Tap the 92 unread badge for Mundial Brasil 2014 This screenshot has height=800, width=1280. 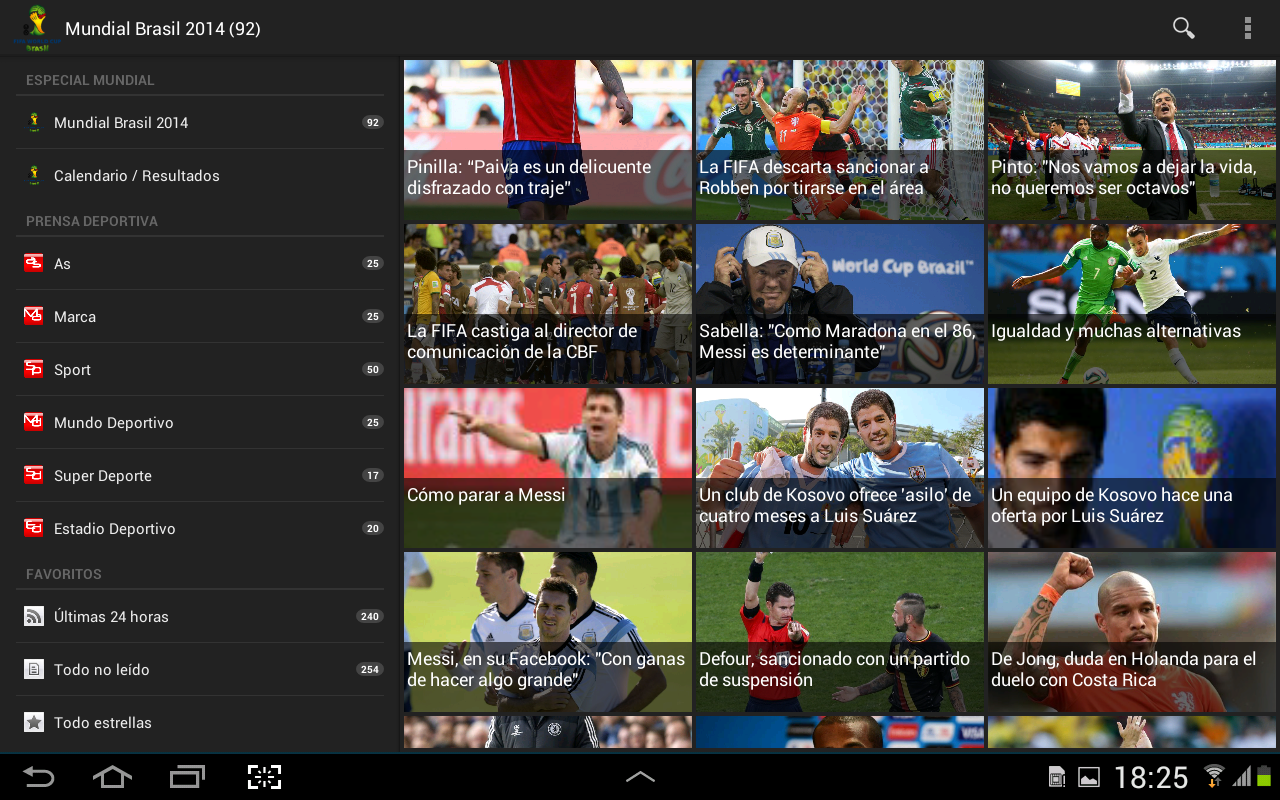tap(373, 123)
